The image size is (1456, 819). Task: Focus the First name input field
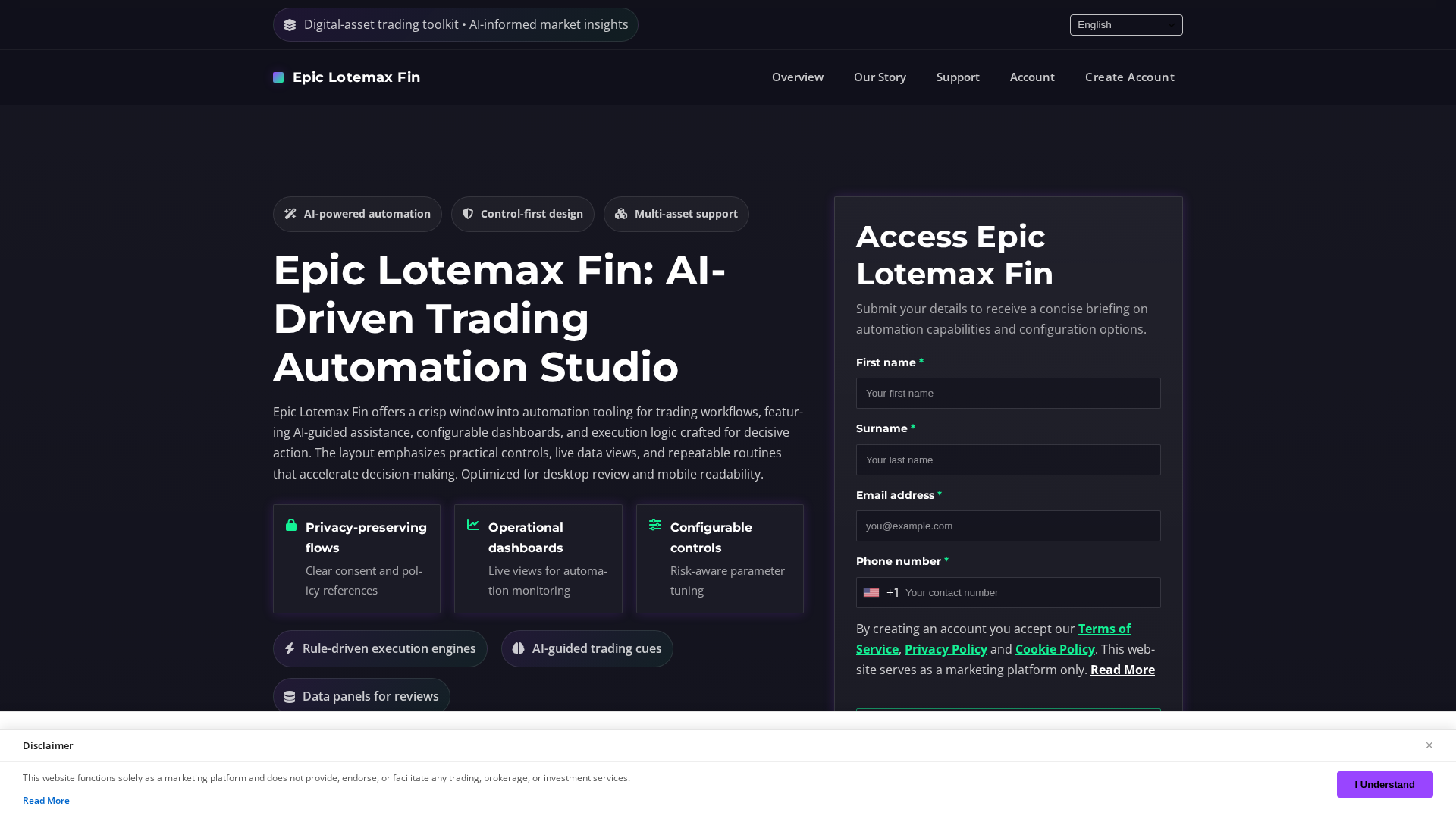[1009, 394]
